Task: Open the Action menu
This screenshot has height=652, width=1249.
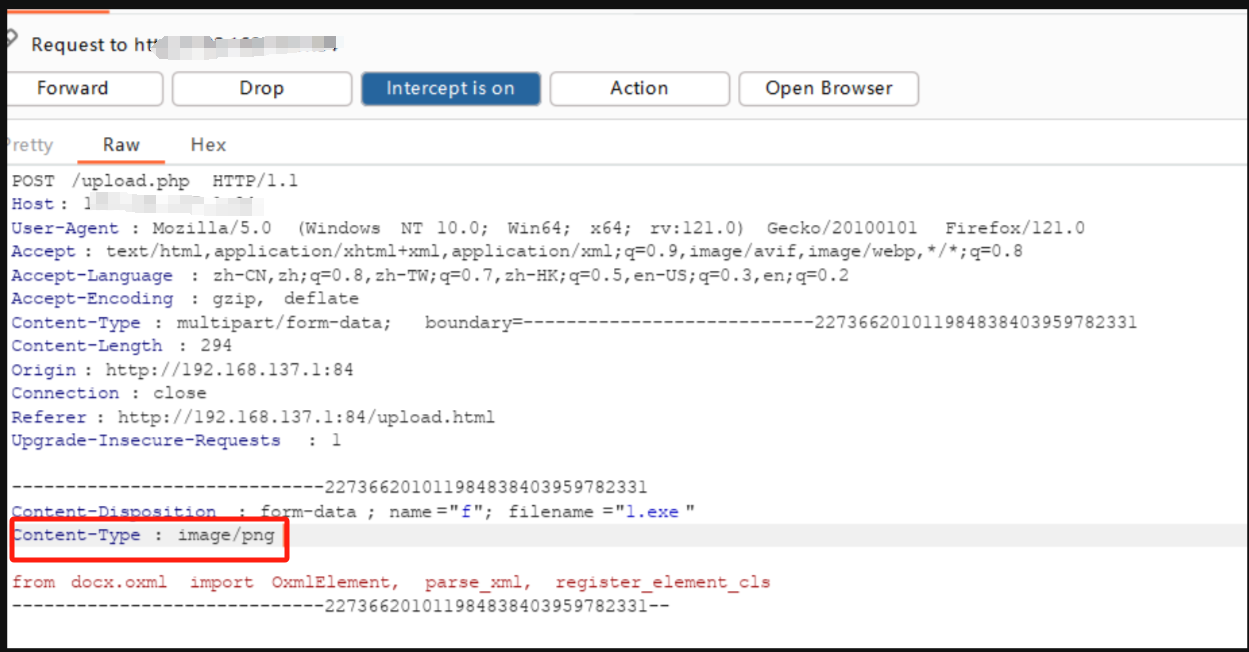Action: click(639, 88)
